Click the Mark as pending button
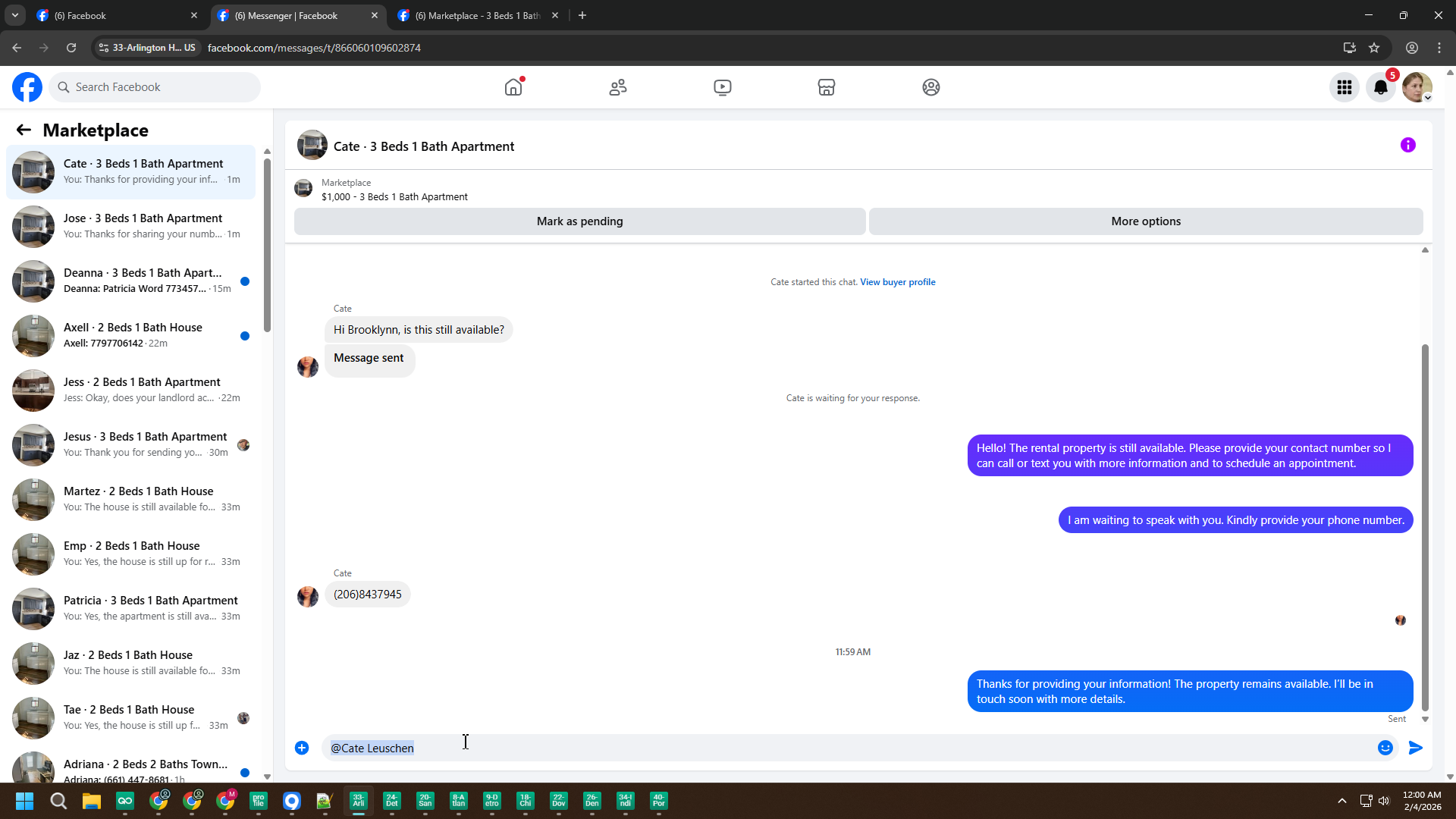The height and width of the screenshot is (819, 1456). click(x=579, y=221)
